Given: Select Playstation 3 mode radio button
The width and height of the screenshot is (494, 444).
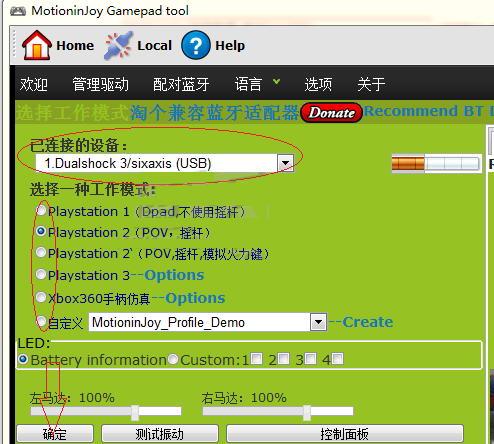Looking at the screenshot, I should point(41,274).
